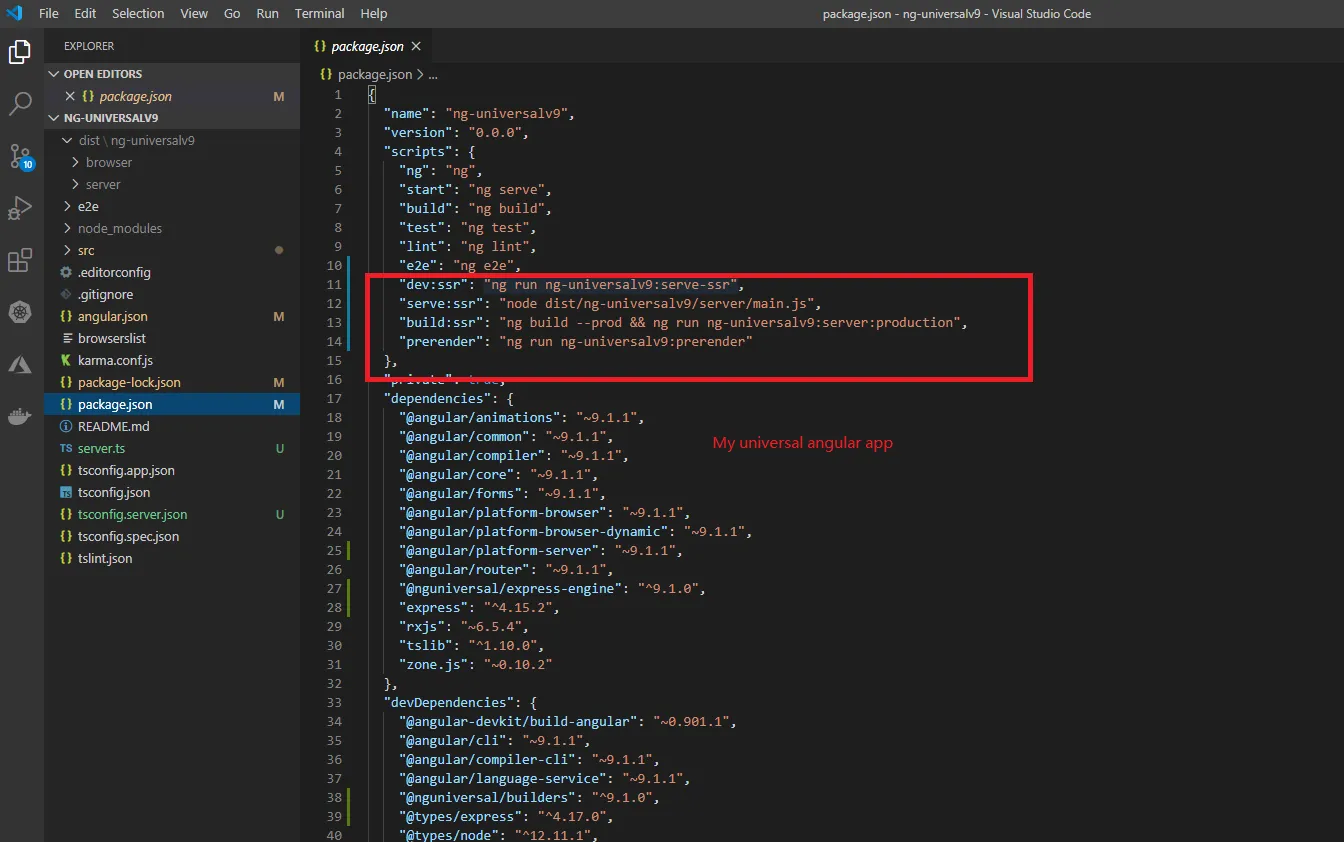Viewport: 1344px width, 842px height.
Task: Expand the breadcrumb ellipsis after package.json
Action: click(x=433, y=75)
